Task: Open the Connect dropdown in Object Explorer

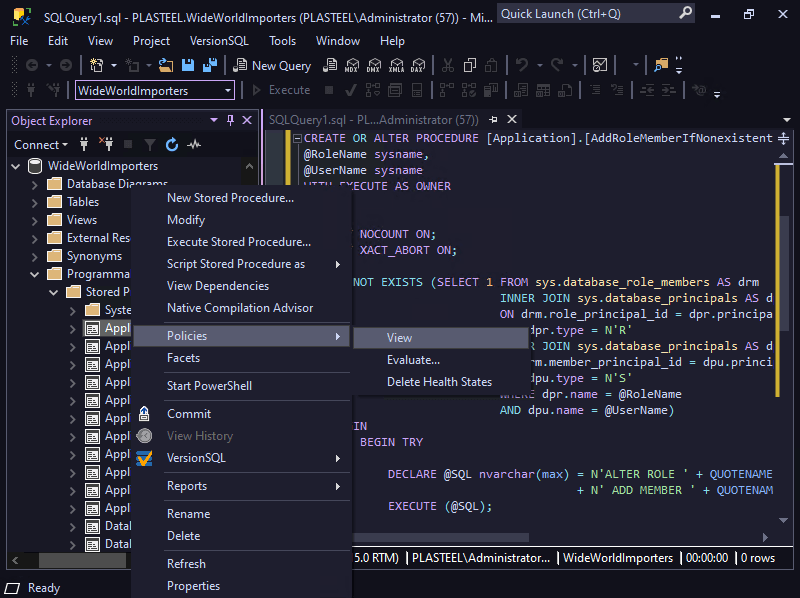Action: (x=41, y=145)
